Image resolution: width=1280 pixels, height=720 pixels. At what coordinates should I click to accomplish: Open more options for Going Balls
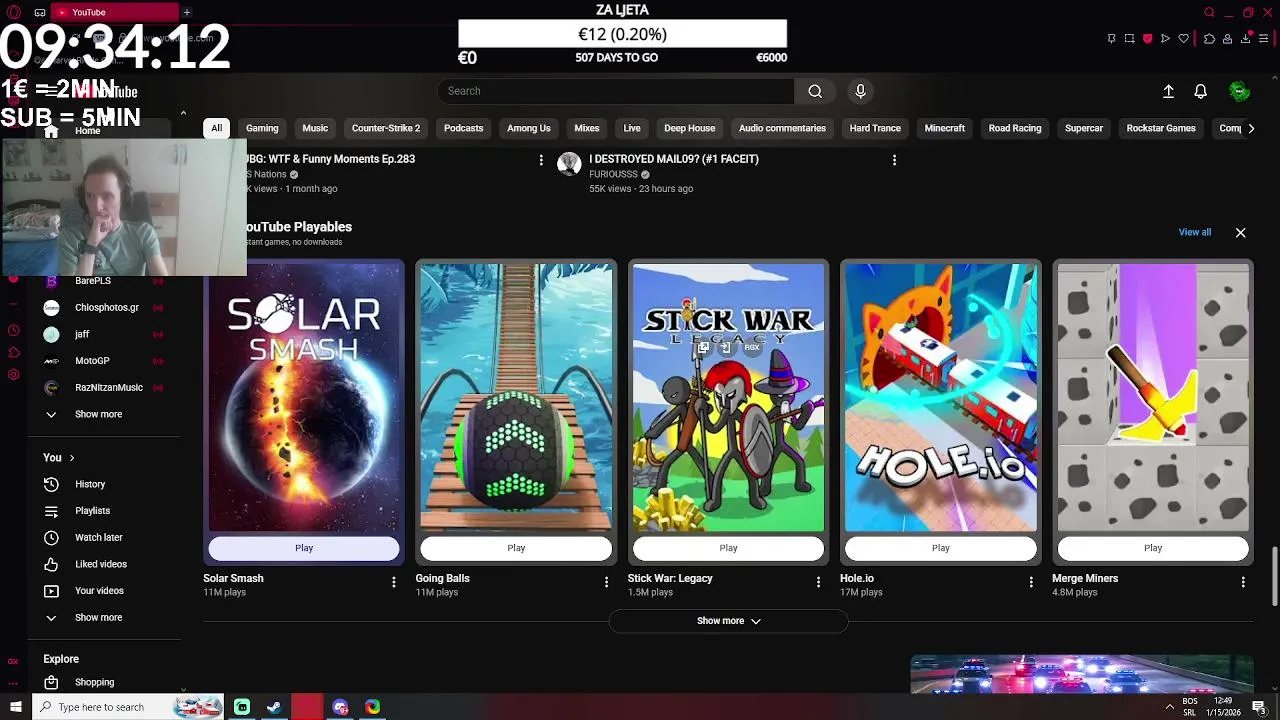coord(606,582)
